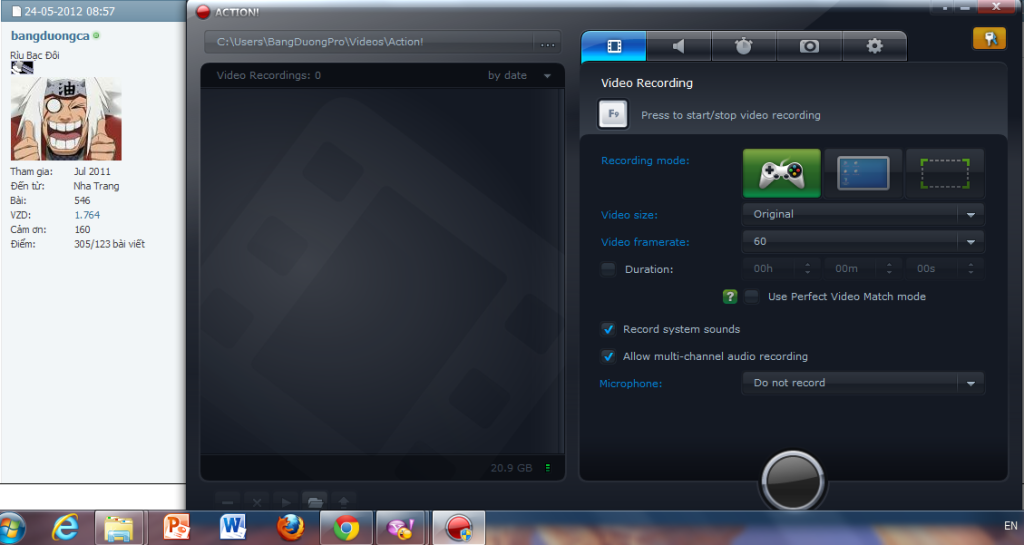This screenshot has width=1024, height=545.
Task: Toggle Allow multi-channel audio recording
Action: (x=608, y=356)
